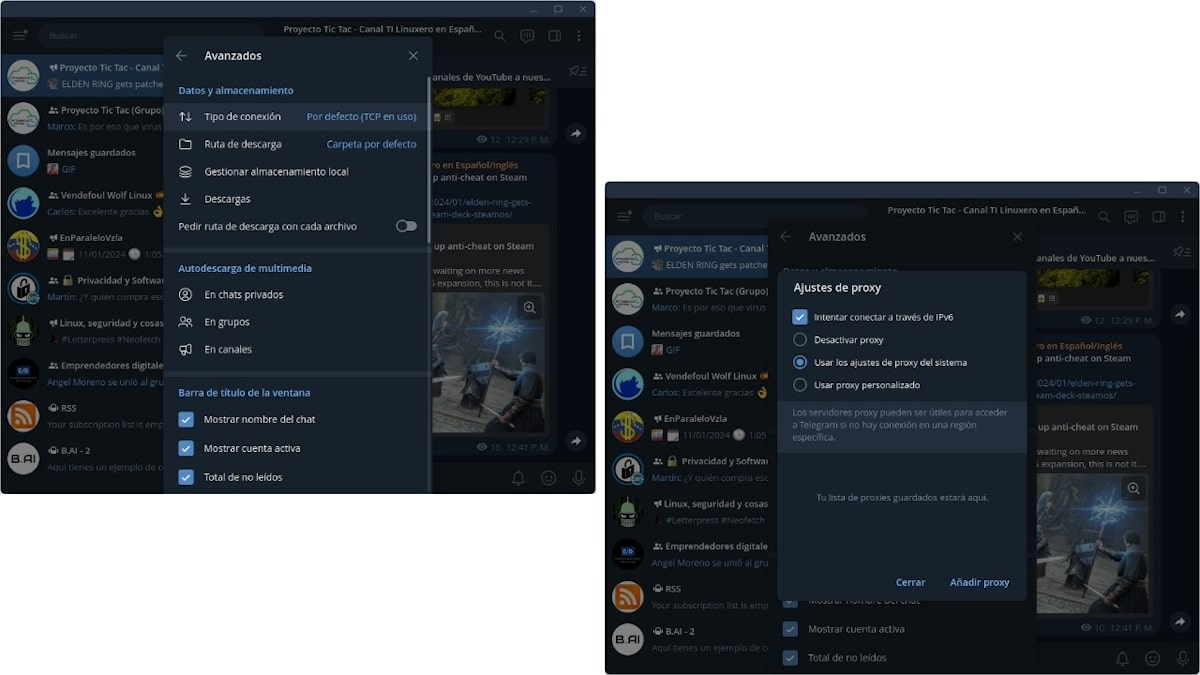Toggle Total de no leídos checkbox, right window
This screenshot has height=675, width=1200.
(x=790, y=658)
